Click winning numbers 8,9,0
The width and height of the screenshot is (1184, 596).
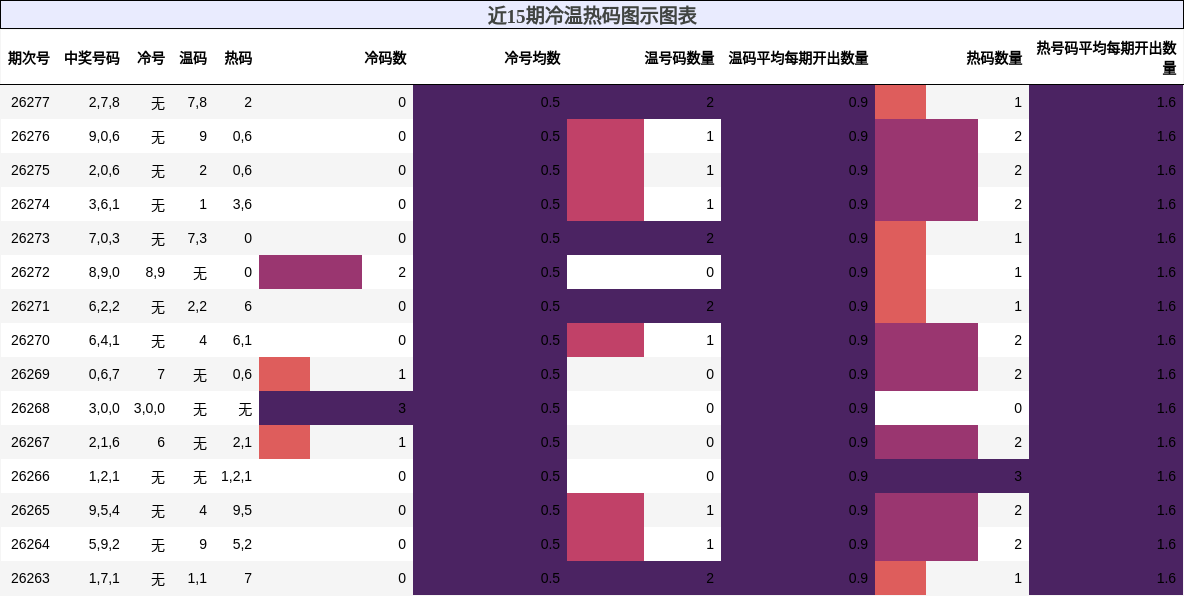tap(104, 272)
